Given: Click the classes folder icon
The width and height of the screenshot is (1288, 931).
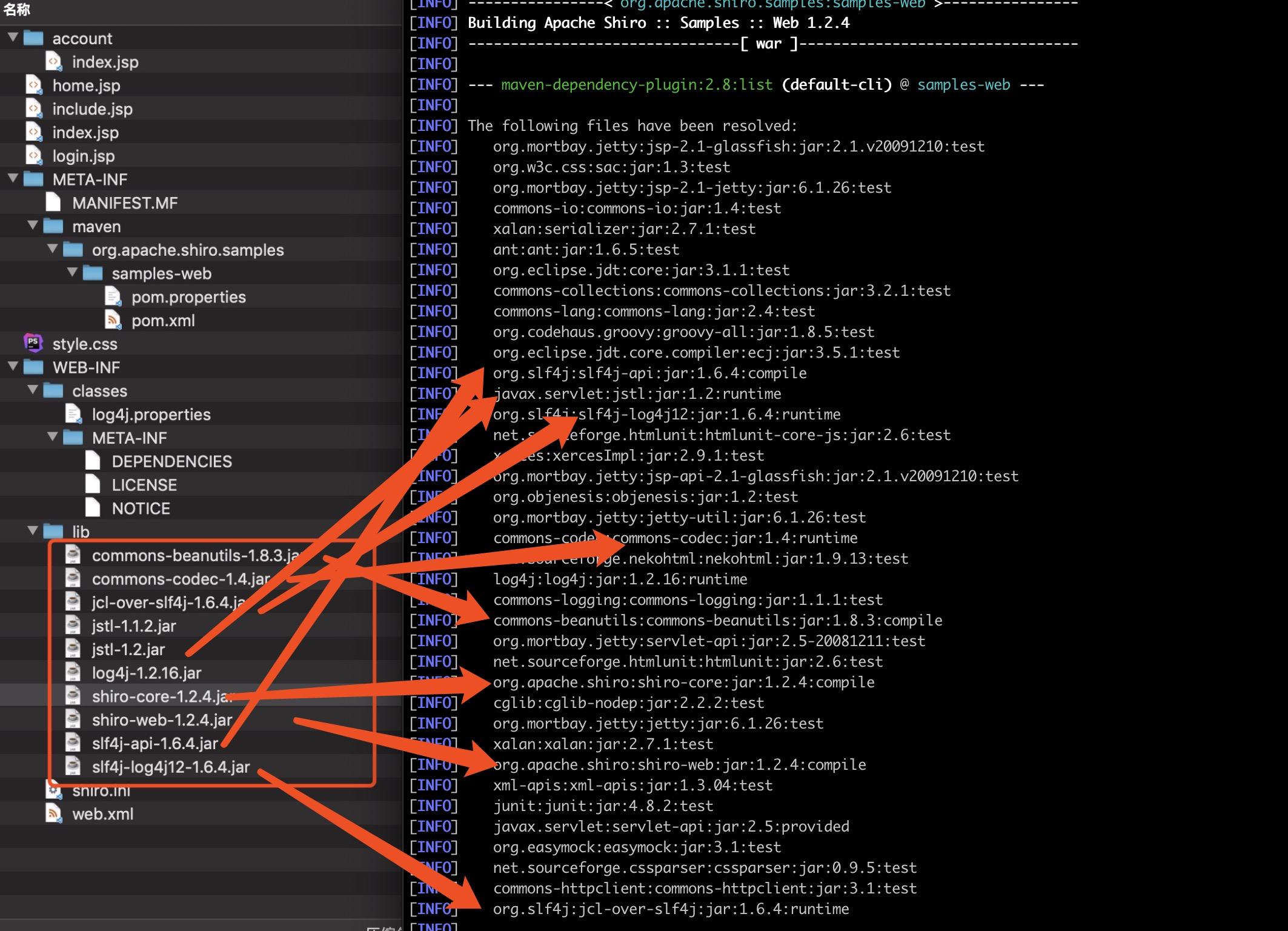Looking at the screenshot, I should 53,390.
